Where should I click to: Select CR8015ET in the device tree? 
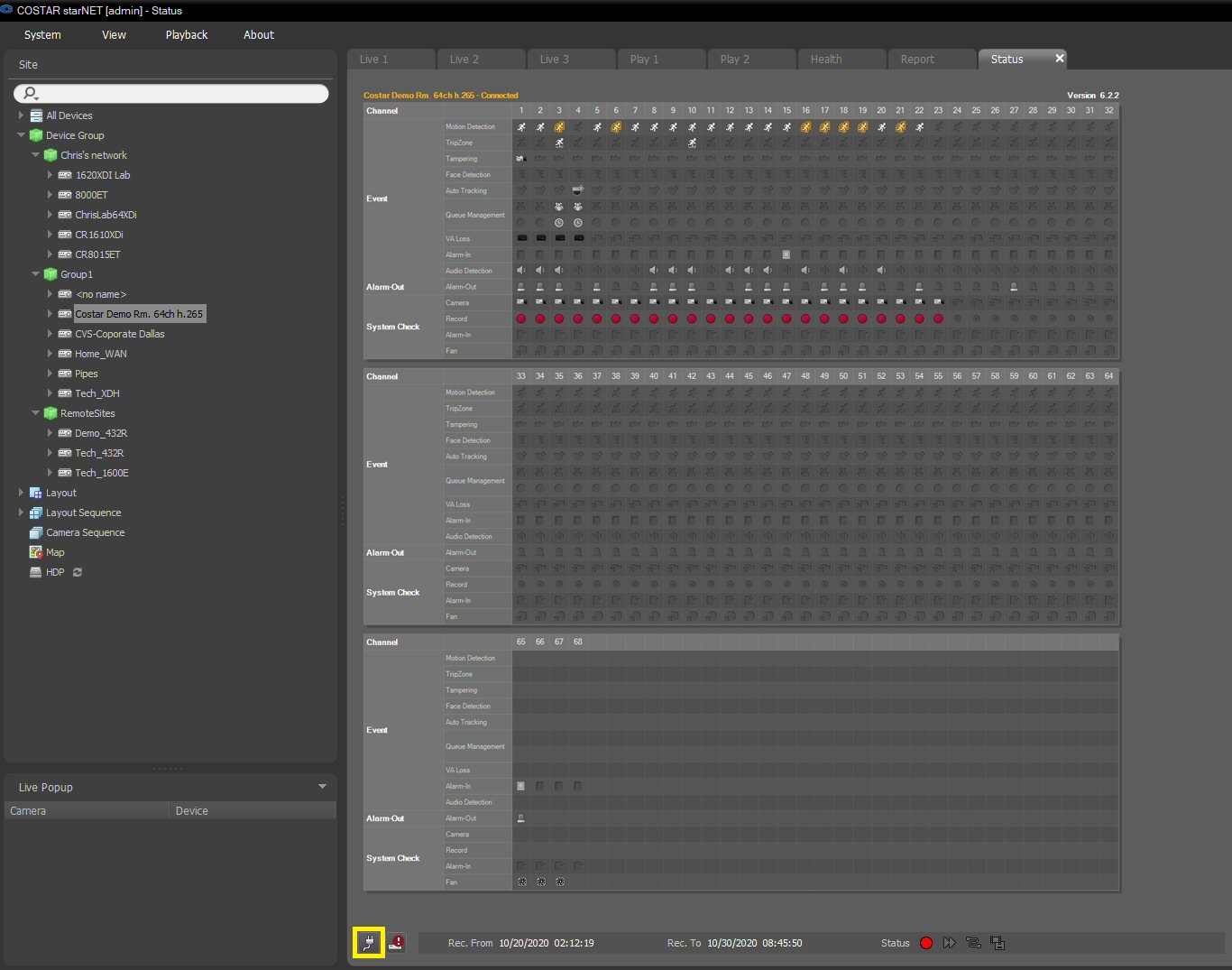pos(97,254)
